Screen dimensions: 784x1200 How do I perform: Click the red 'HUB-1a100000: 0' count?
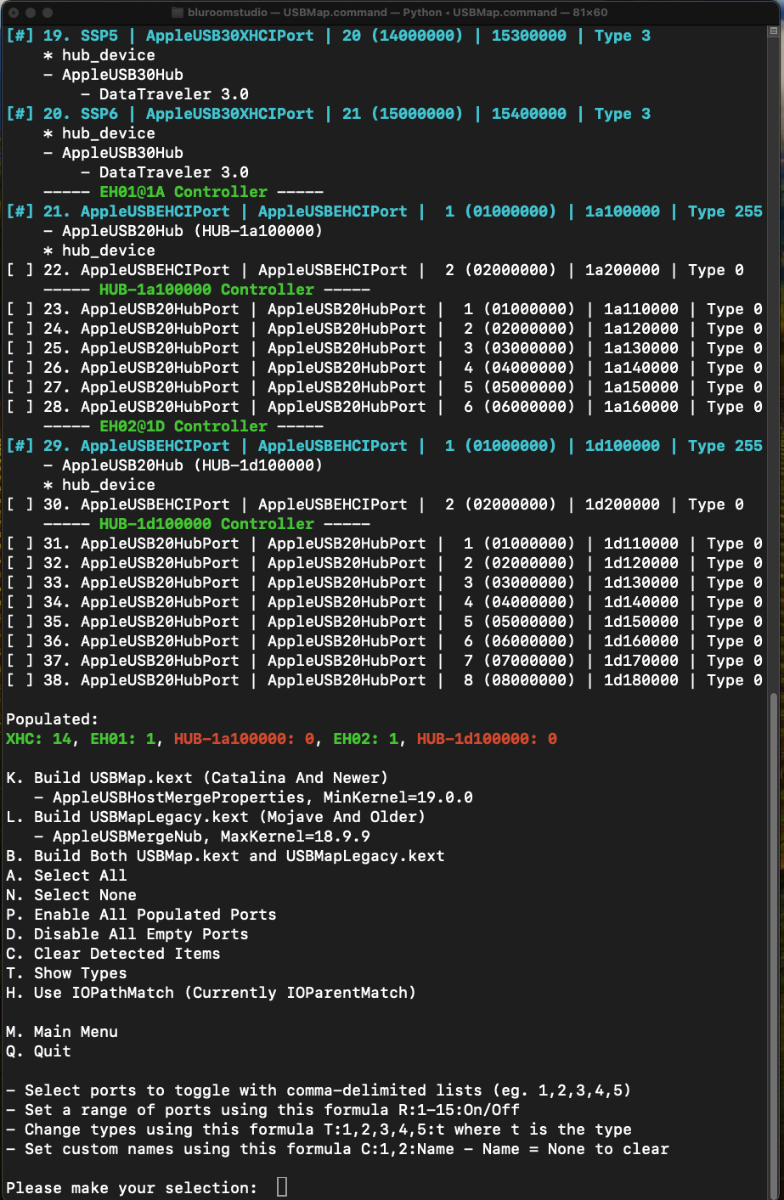pyautogui.click(x=244, y=738)
